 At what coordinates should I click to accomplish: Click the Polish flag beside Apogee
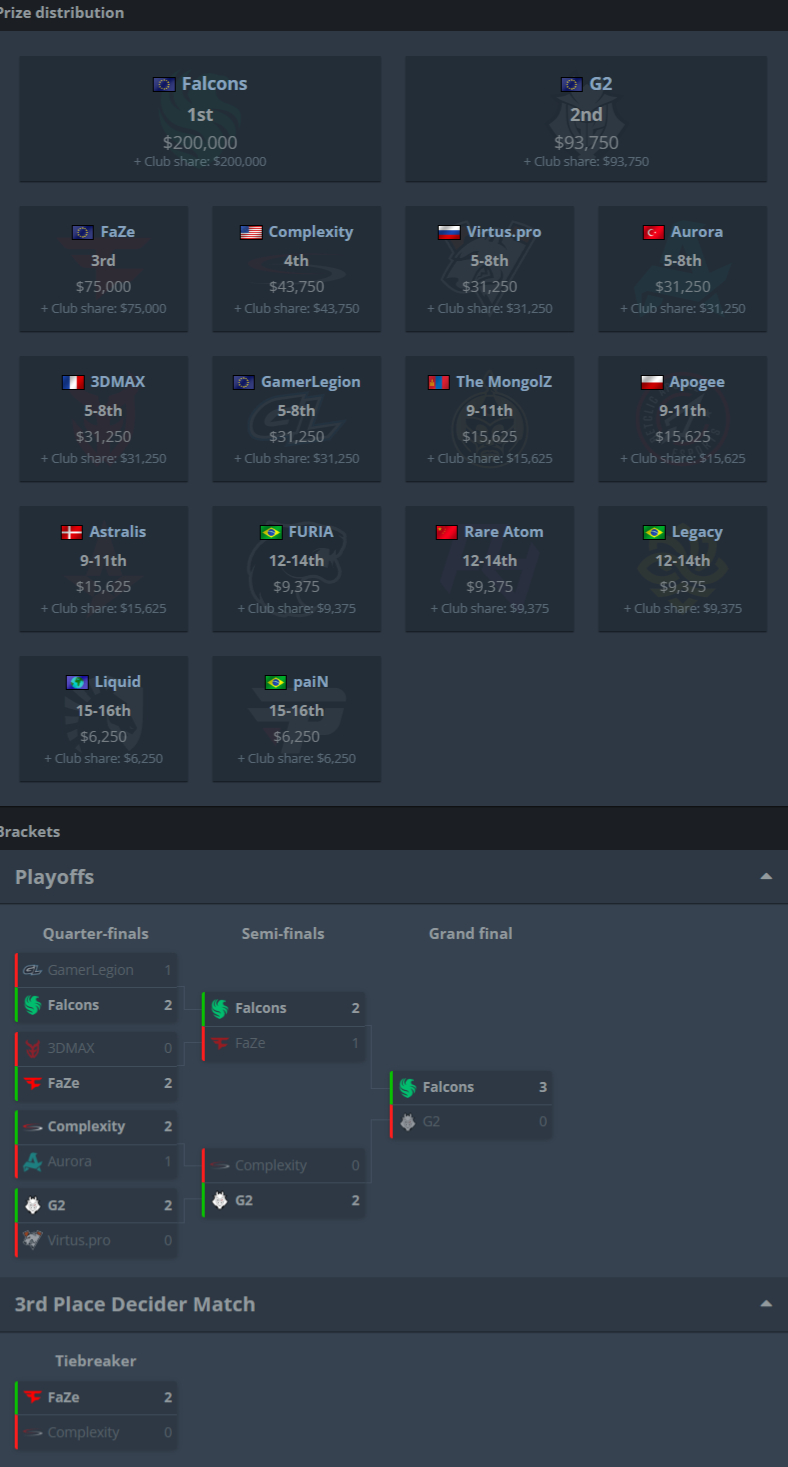pos(652,382)
